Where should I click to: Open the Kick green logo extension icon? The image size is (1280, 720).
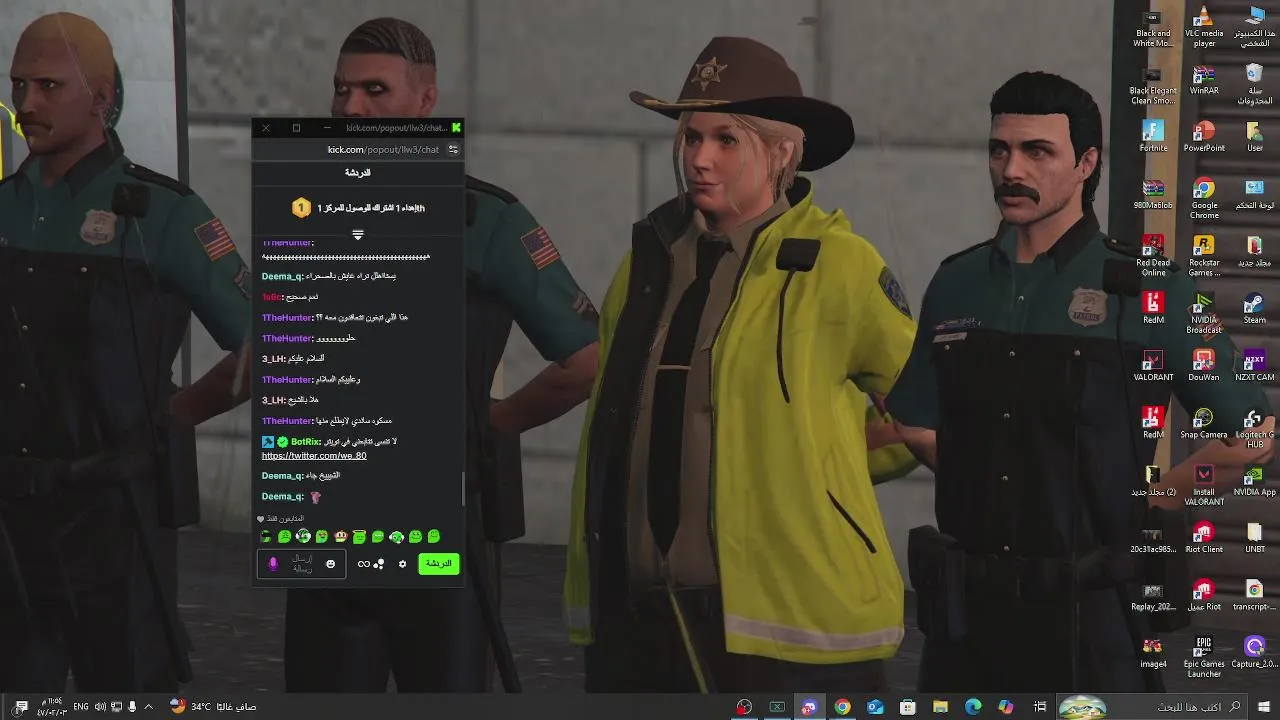(456, 128)
